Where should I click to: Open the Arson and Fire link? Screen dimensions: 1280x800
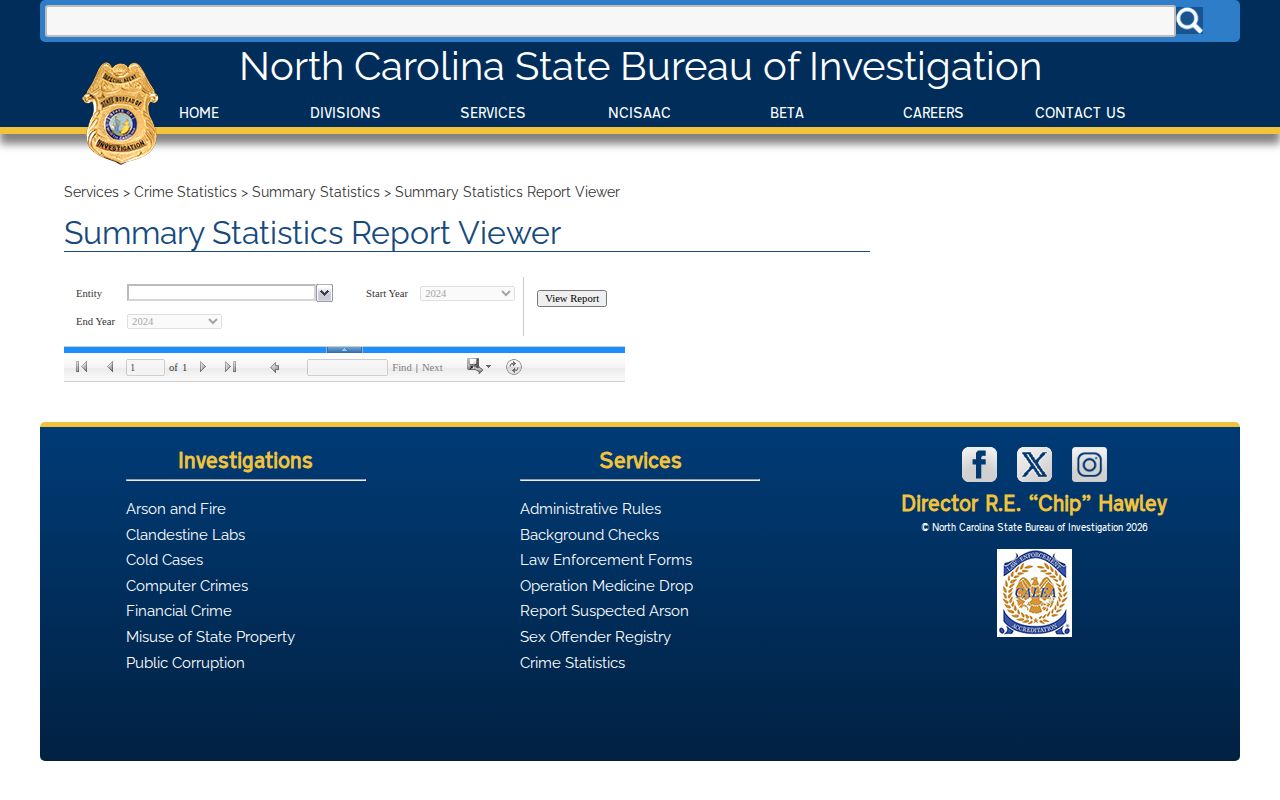coord(176,509)
